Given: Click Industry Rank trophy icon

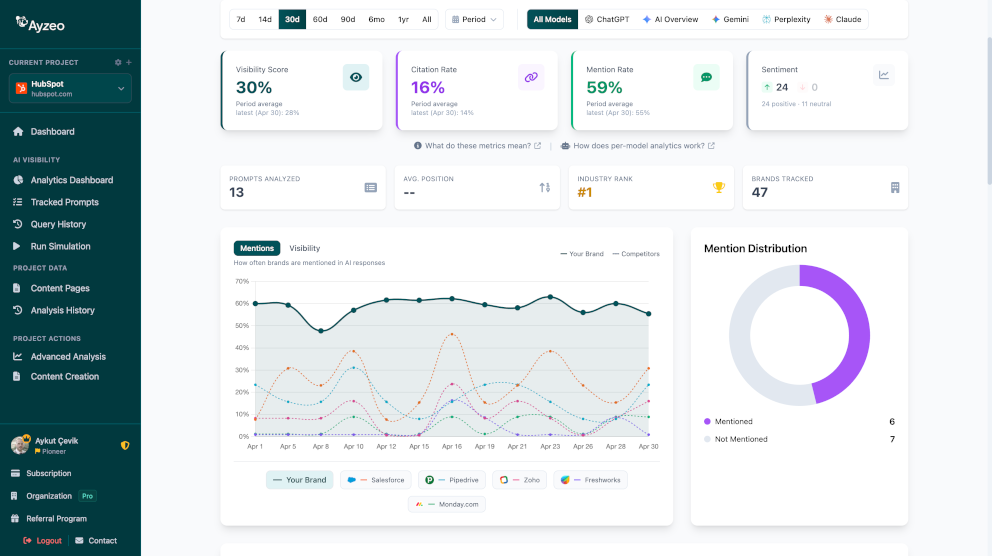Looking at the screenshot, I should (x=719, y=187).
